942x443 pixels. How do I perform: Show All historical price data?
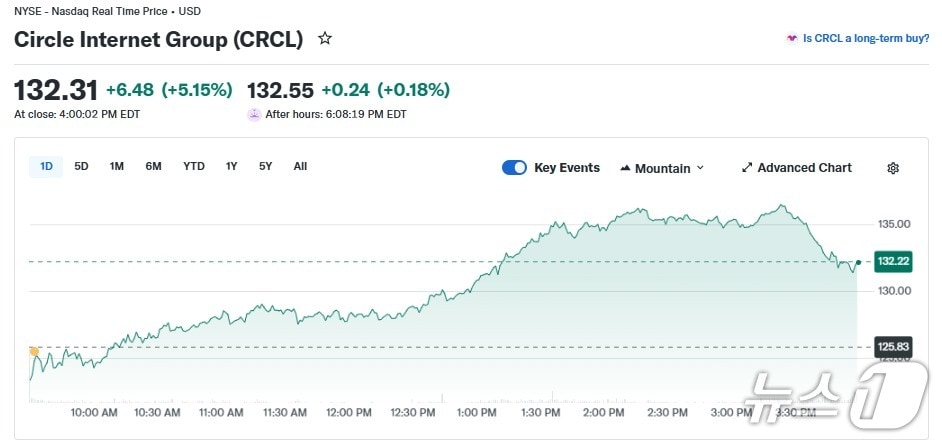pyautogui.click(x=300, y=166)
